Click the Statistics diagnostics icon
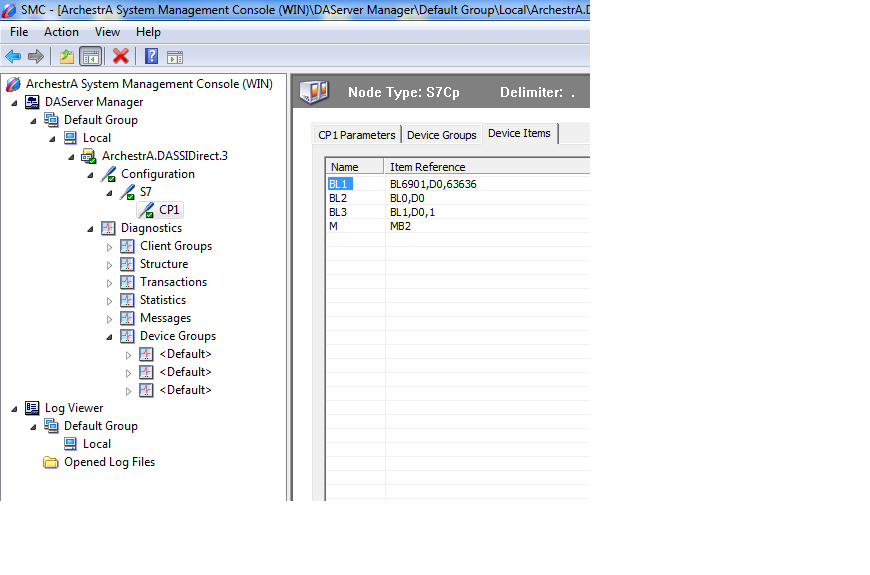This screenshot has width=870, height=575. tap(127, 300)
